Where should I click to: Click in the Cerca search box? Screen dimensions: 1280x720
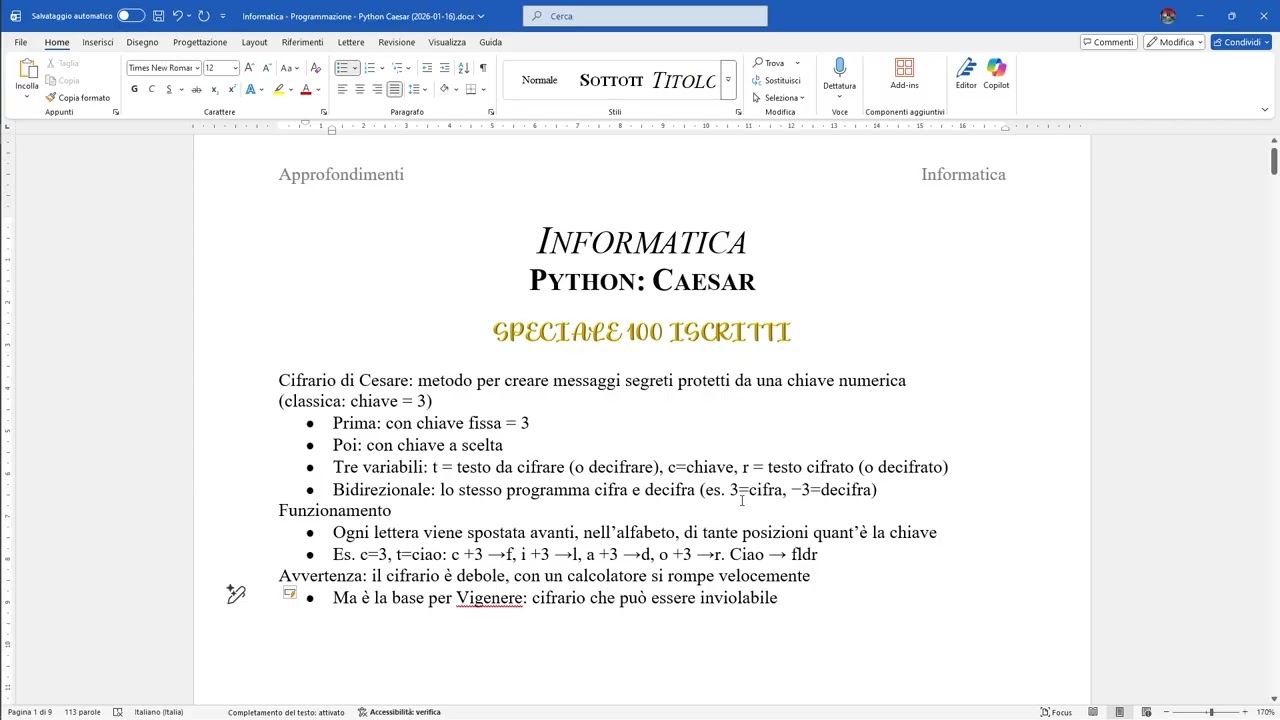(645, 16)
